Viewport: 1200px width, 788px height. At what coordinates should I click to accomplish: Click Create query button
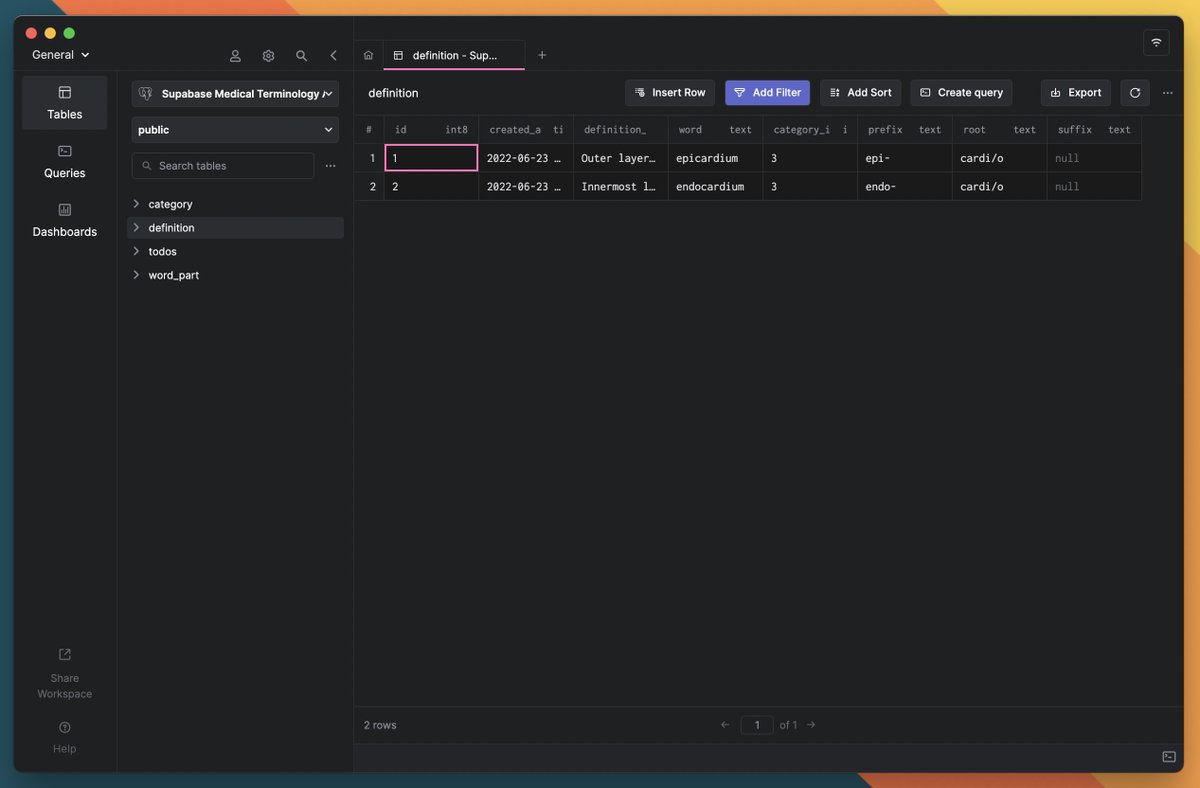tap(961, 93)
